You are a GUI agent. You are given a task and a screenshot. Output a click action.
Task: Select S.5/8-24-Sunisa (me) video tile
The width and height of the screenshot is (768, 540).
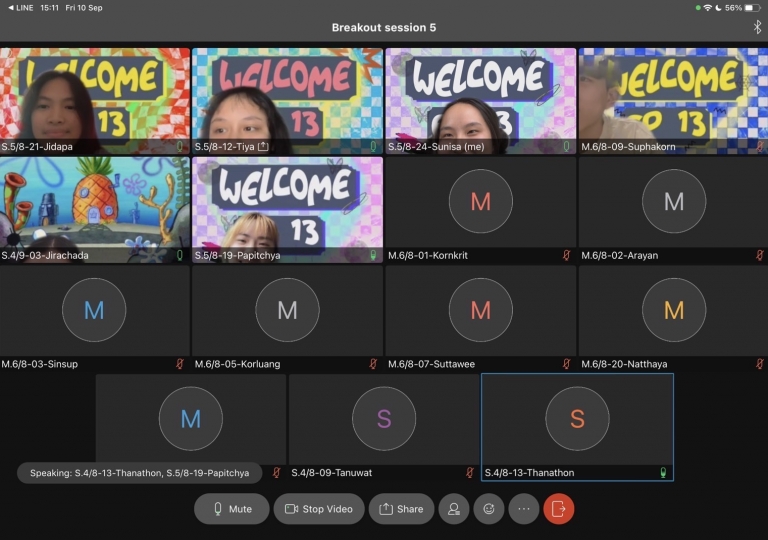point(480,101)
